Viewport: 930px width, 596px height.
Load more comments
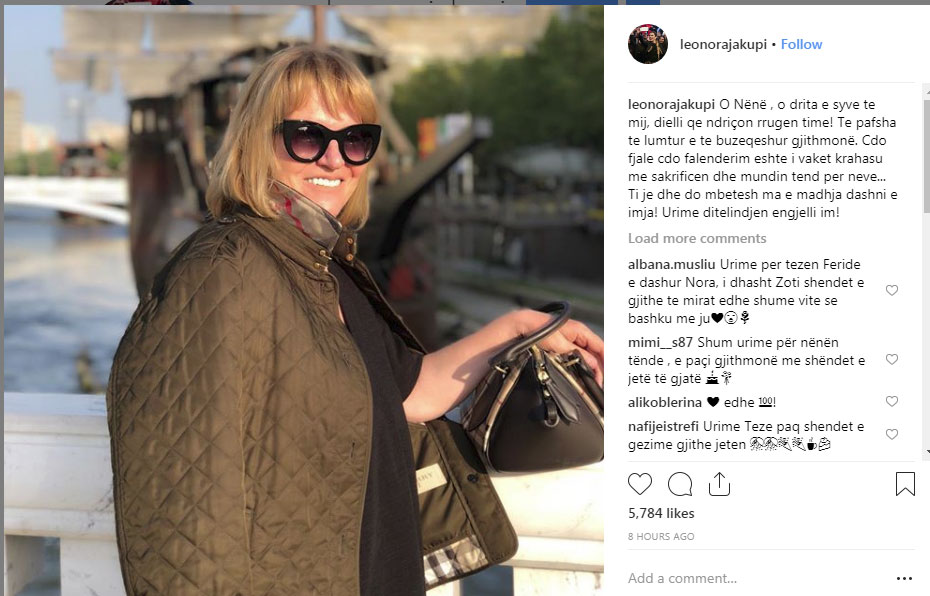click(697, 238)
